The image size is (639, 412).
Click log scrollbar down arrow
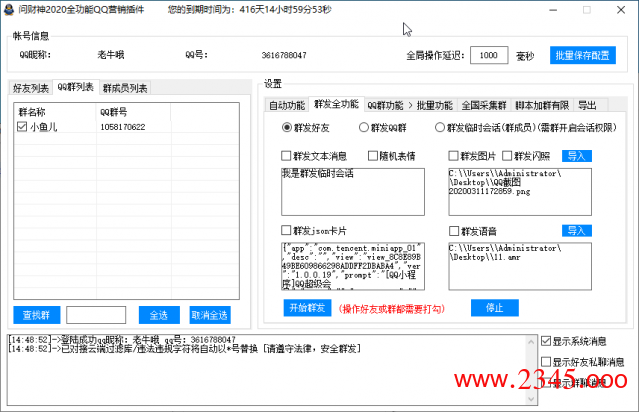(x=531, y=399)
